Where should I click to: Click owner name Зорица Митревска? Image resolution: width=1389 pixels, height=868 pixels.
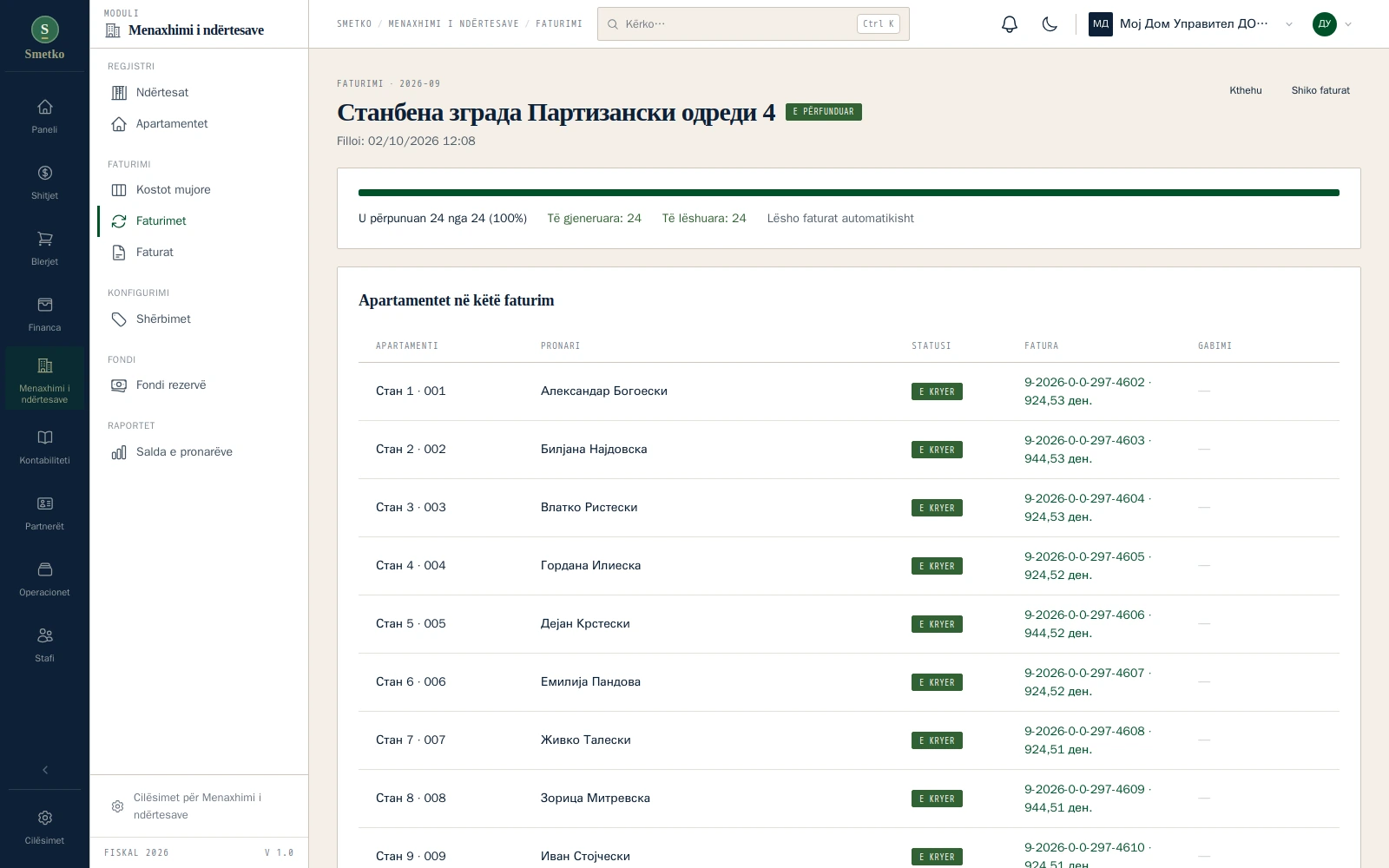coord(596,798)
